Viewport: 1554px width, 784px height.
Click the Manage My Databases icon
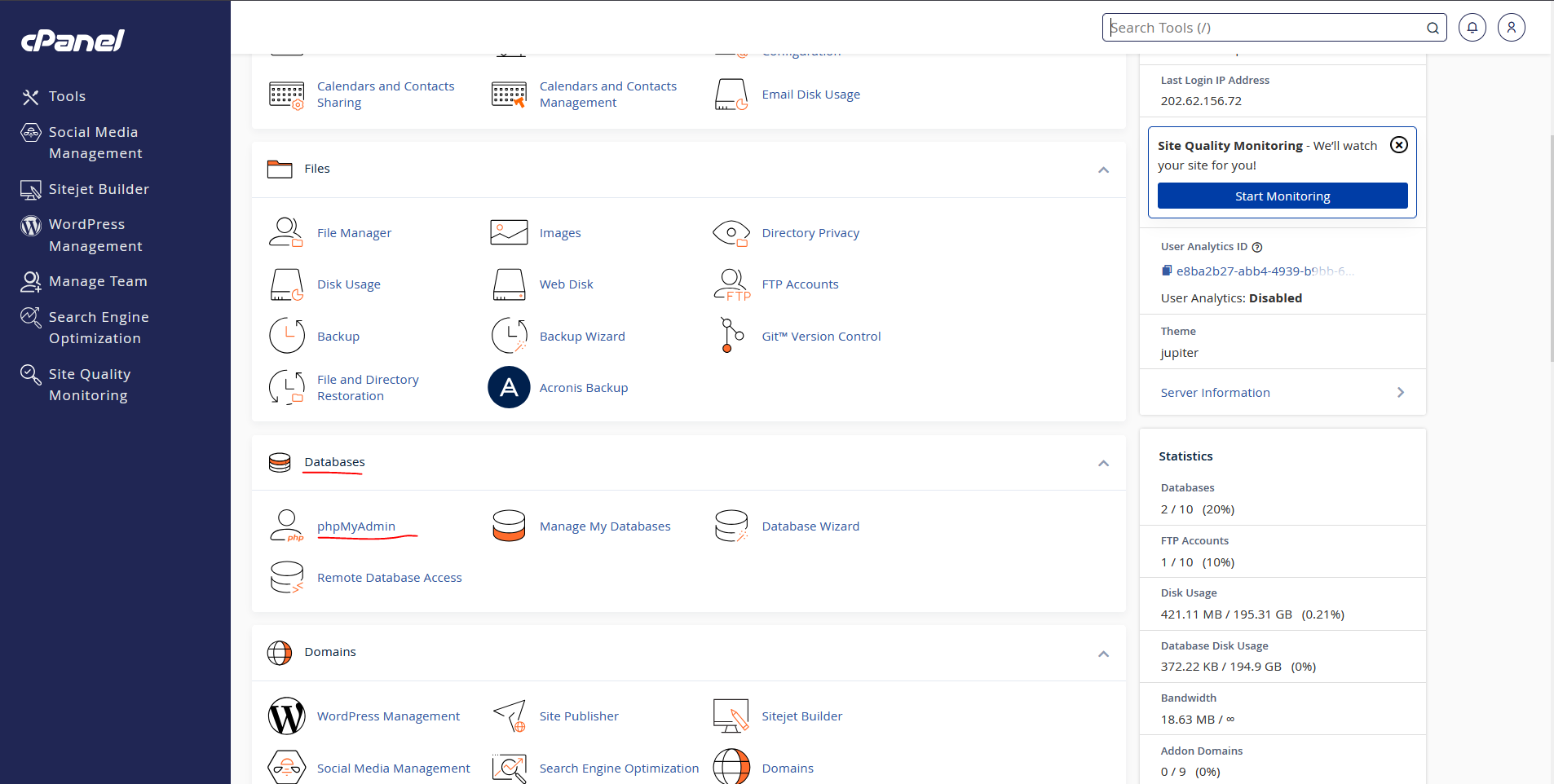tap(509, 526)
